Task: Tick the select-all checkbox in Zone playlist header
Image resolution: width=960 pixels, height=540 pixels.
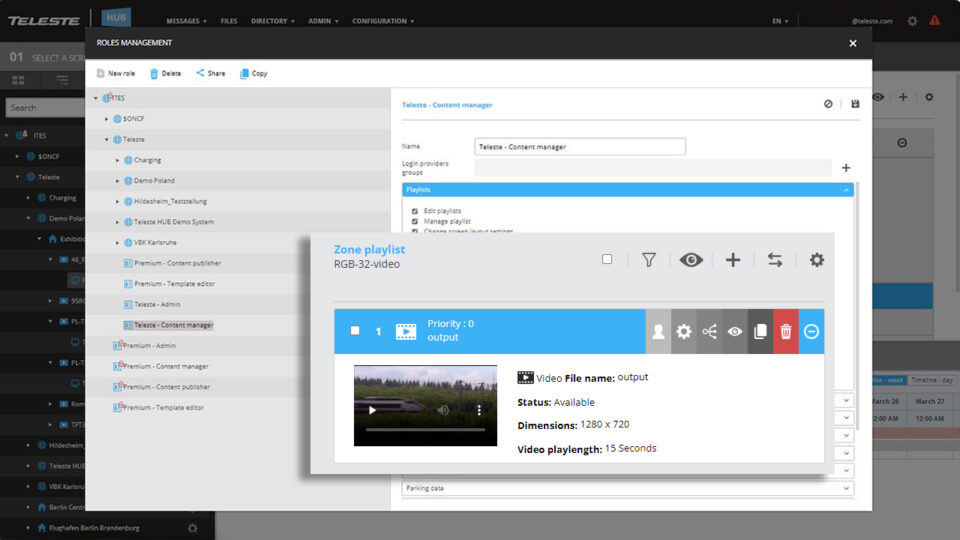Action: tap(607, 259)
